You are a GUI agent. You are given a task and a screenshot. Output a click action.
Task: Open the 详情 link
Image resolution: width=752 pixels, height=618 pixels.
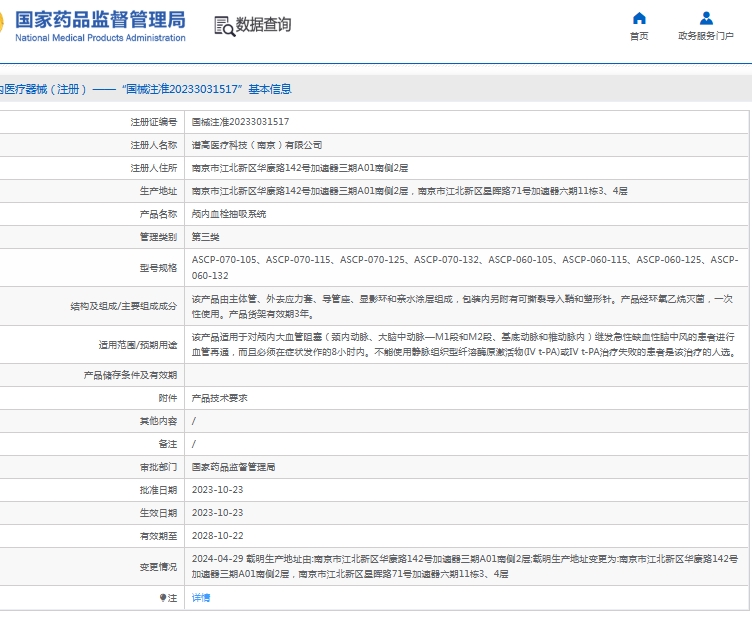click(201, 598)
